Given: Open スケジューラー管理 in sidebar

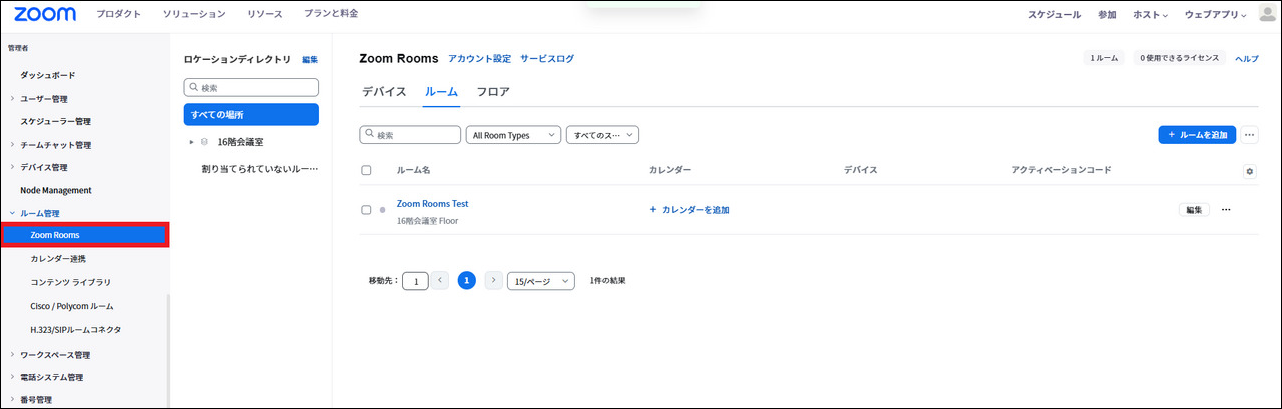Looking at the screenshot, I should [x=54, y=121].
